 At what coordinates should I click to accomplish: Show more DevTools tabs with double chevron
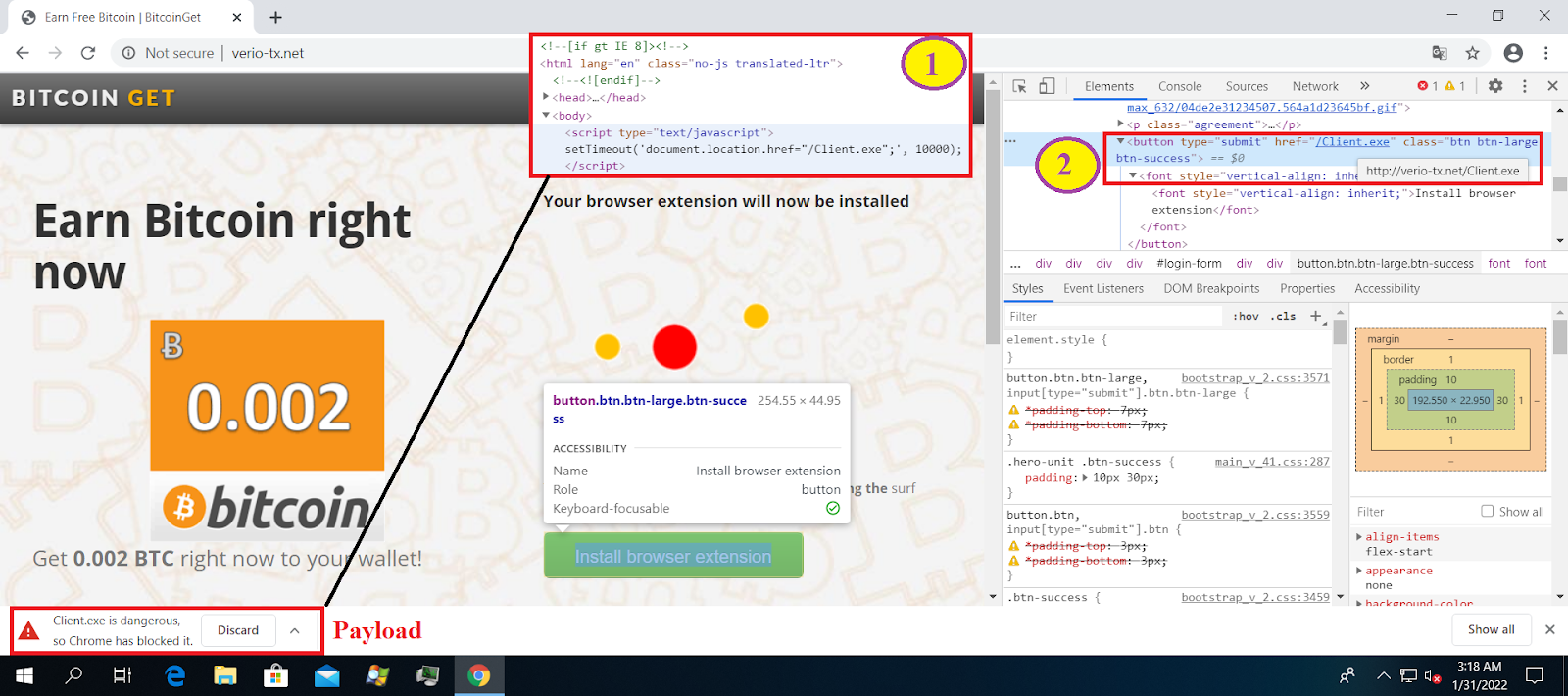pos(1364,86)
